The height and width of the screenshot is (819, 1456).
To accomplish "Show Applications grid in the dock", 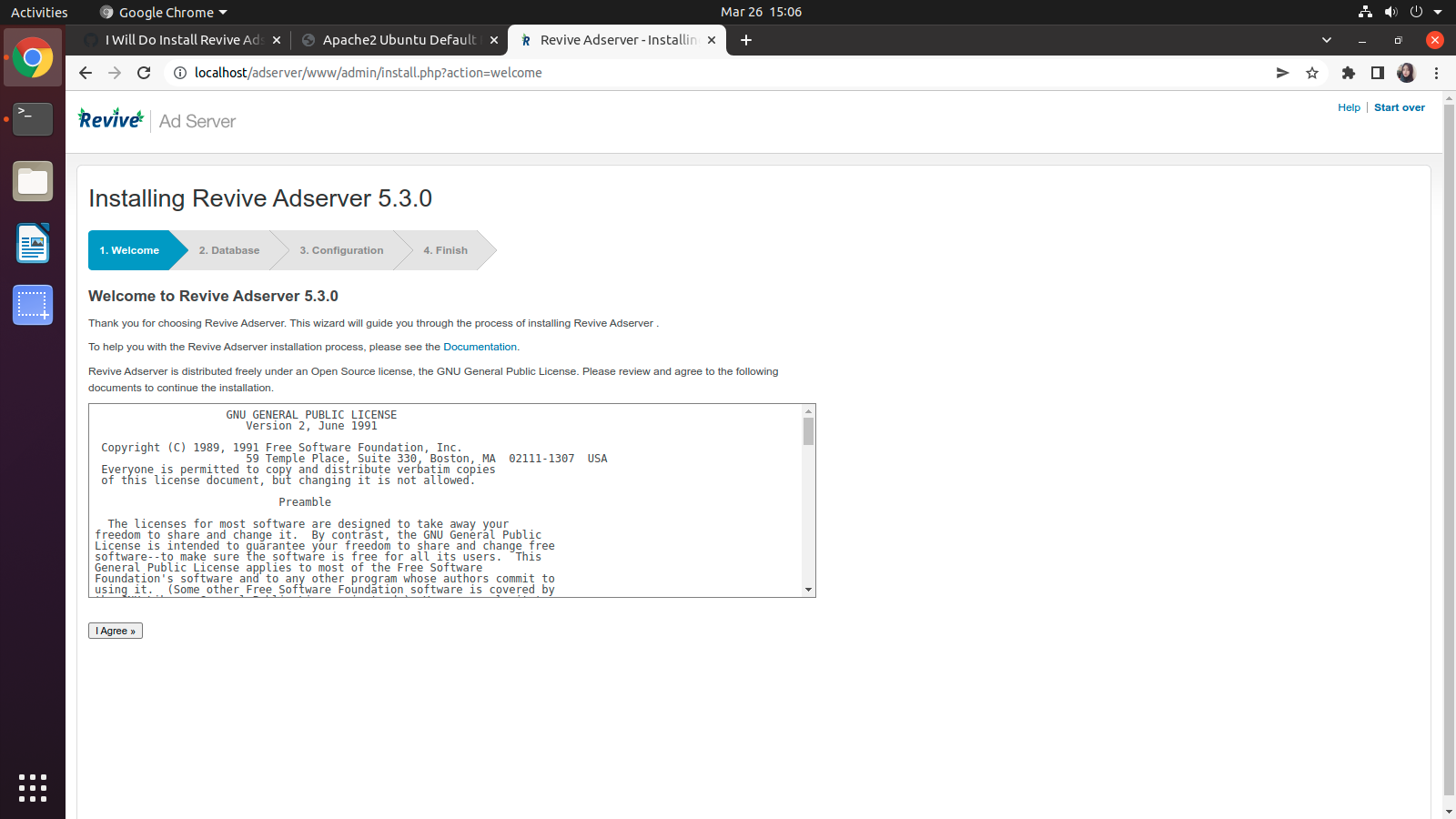I will tap(33, 788).
